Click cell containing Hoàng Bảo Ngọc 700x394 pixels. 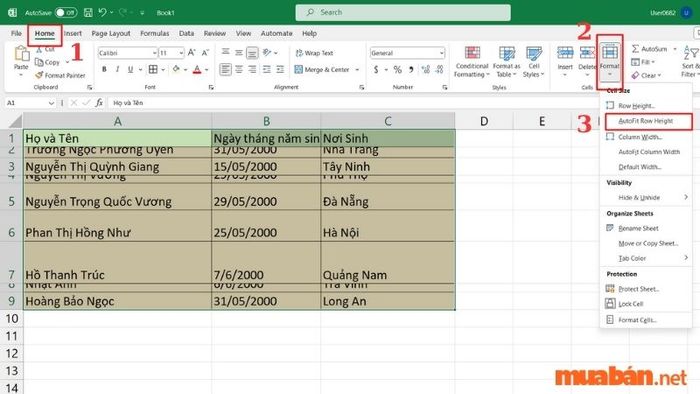coord(117,301)
